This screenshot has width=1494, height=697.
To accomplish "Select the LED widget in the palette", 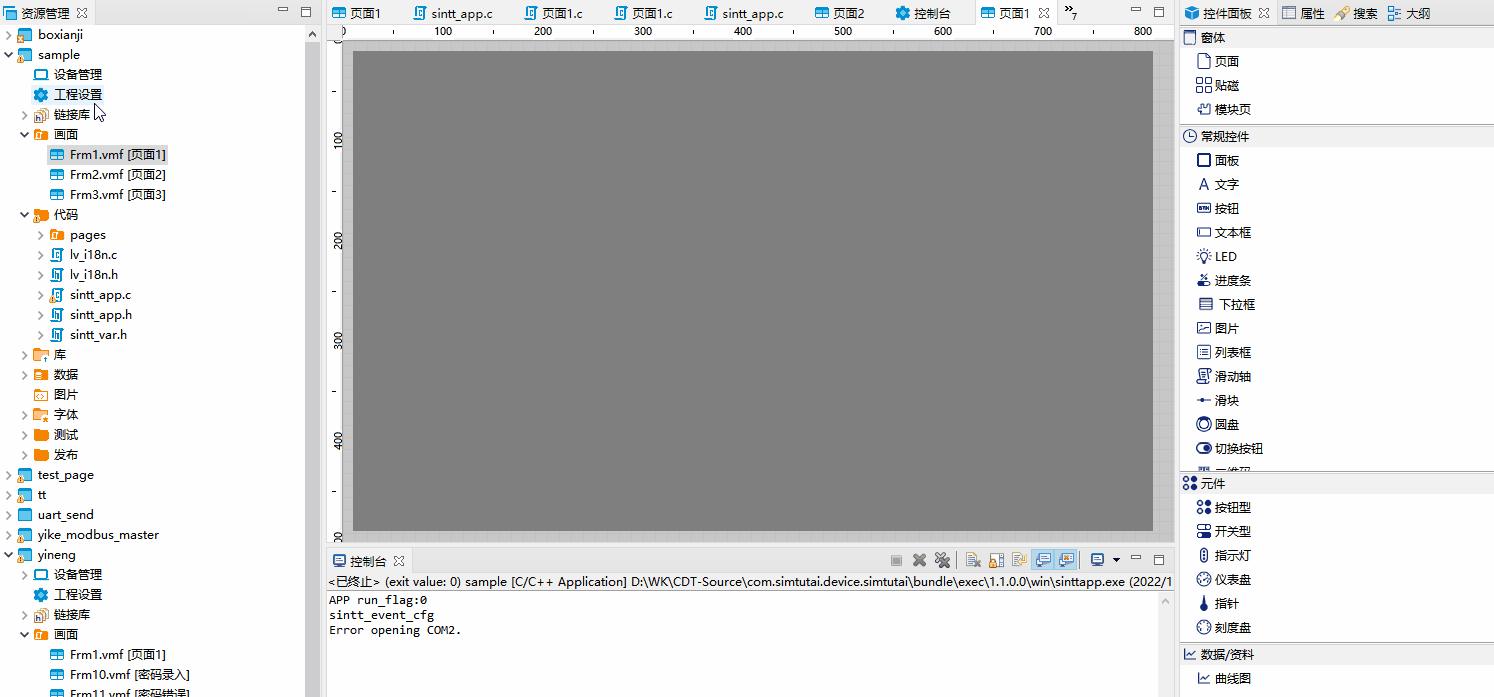I will tap(1224, 256).
